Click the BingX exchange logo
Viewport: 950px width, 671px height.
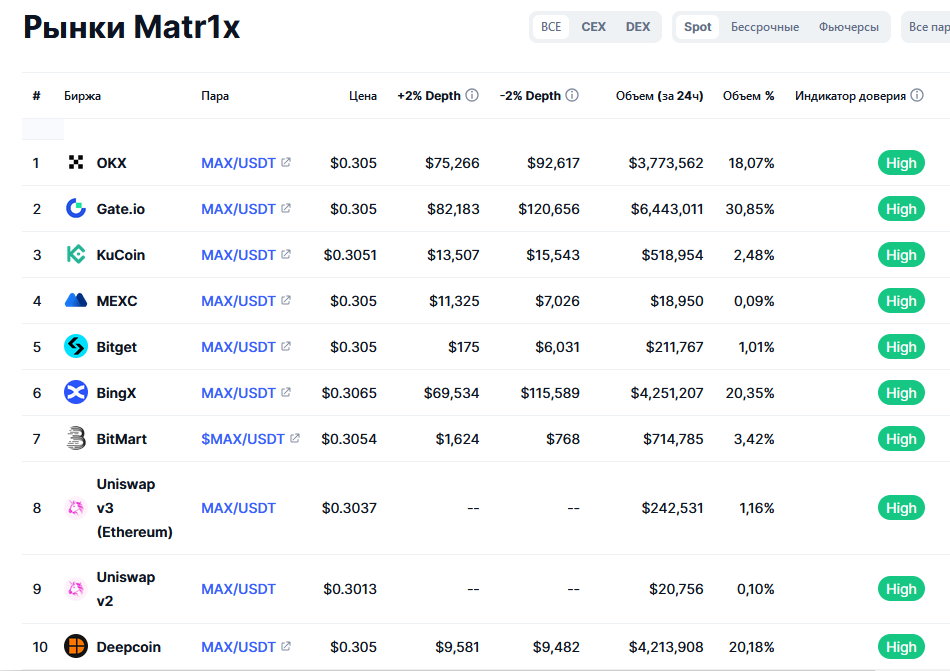tap(76, 393)
